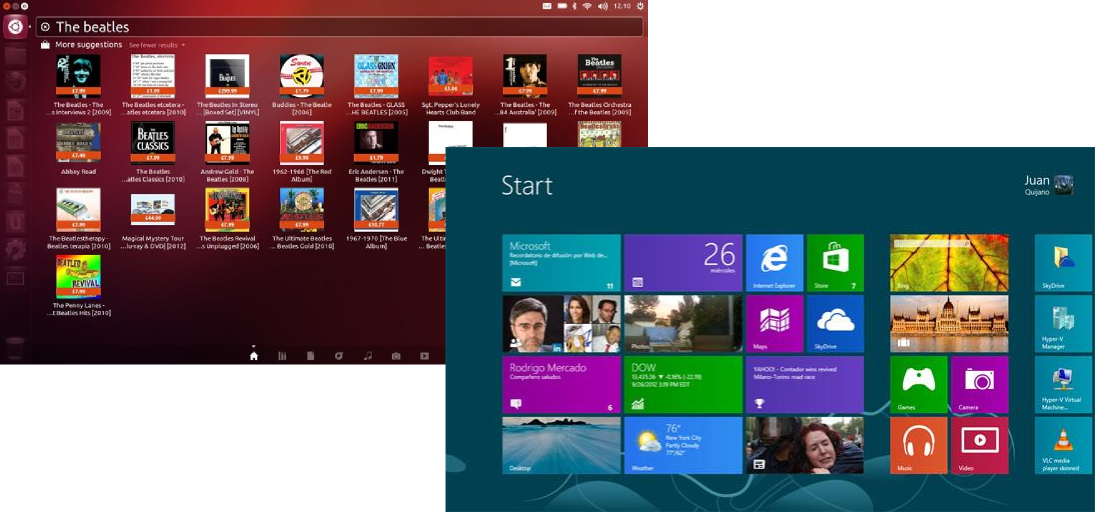Open the Trash in Ubuntu launcher
Image resolution: width=1095 pixels, height=512 pixels.
pyautogui.click(x=15, y=347)
